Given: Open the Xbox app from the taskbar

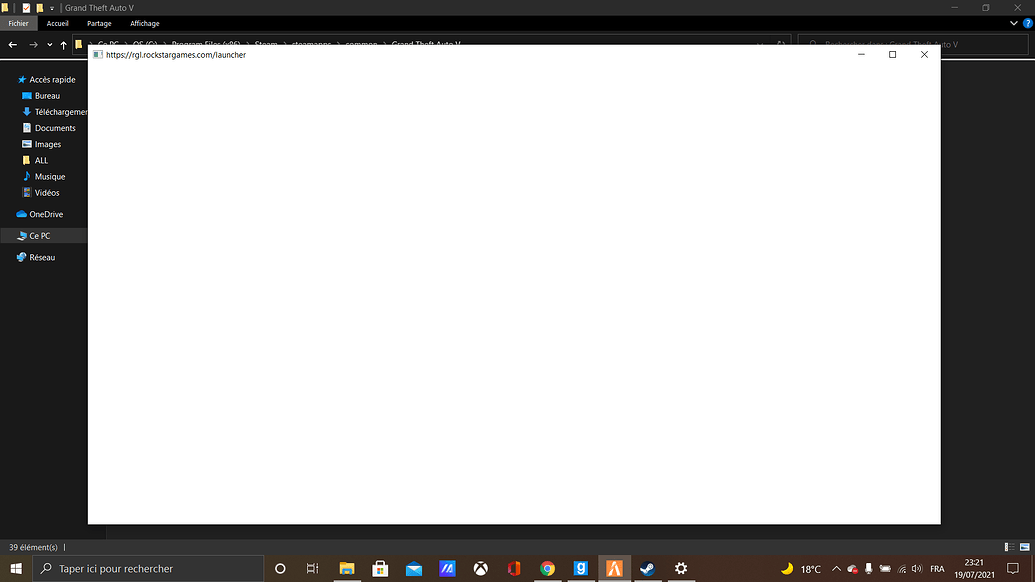Looking at the screenshot, I should click(480, 568).
